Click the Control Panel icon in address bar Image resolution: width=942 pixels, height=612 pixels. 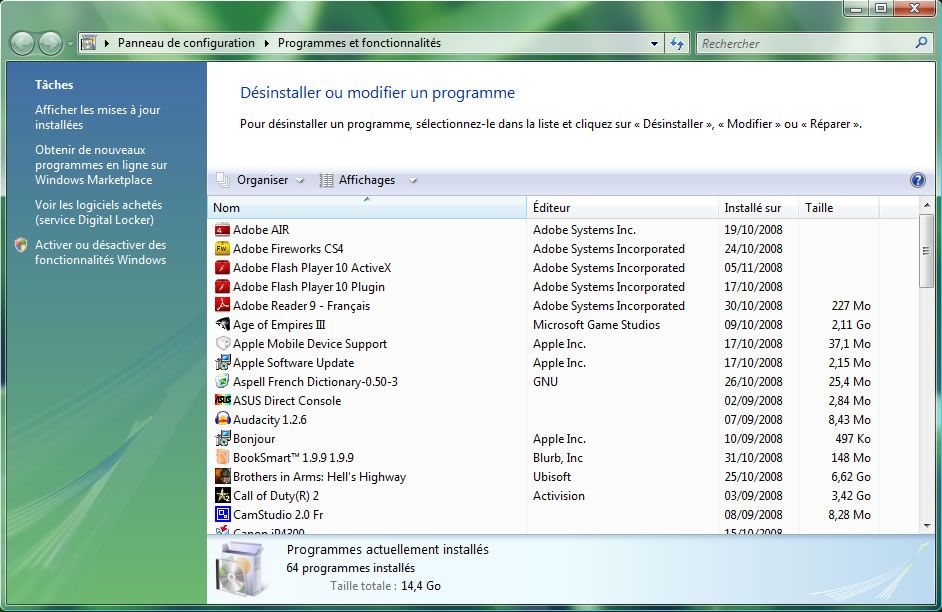pos(89,43)
